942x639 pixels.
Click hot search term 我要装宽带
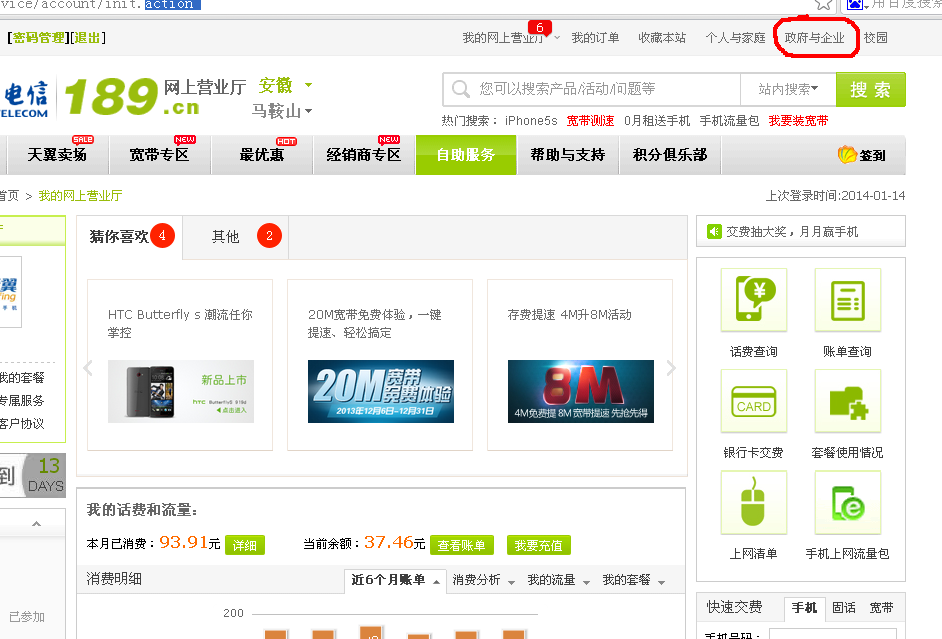(x=798, y=121)
